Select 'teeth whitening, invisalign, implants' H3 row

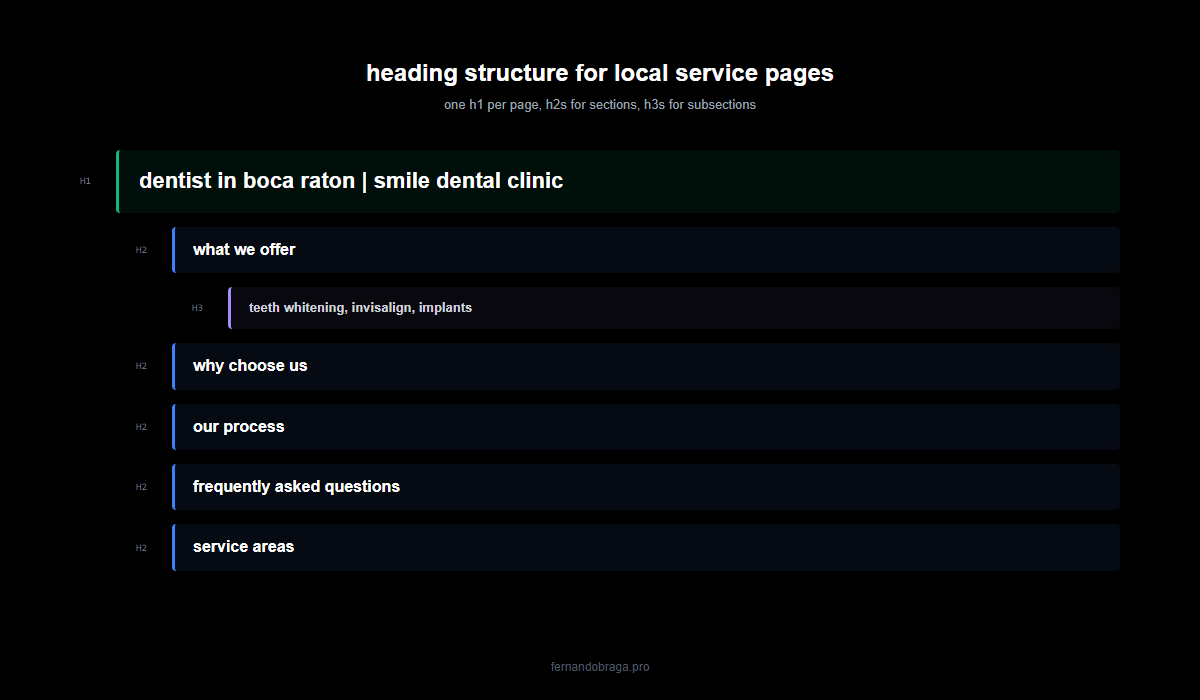674,308
